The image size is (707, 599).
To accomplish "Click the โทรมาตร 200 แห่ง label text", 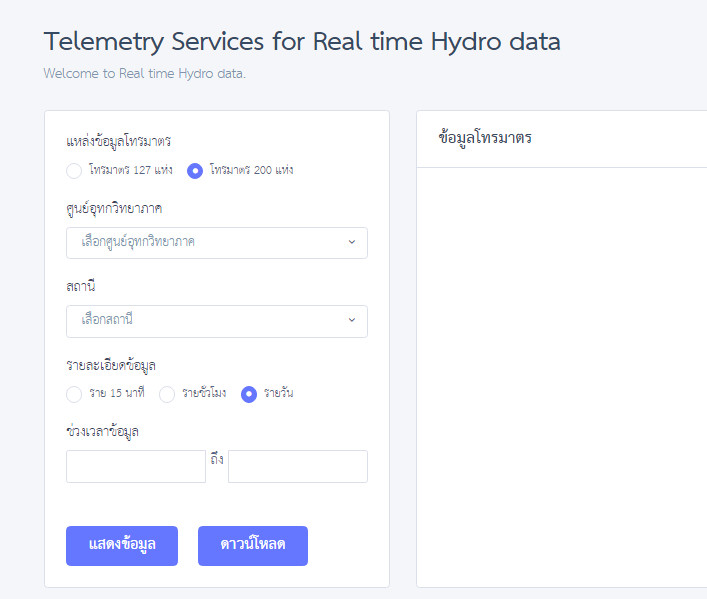I will pos(252,170).
